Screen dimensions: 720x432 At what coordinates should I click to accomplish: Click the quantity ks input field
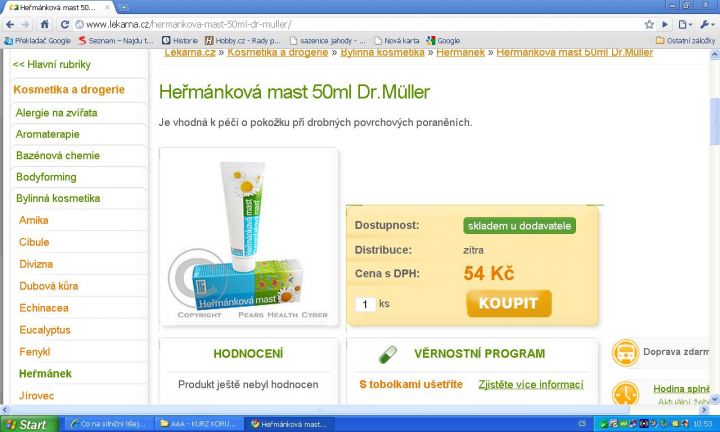pos(365,304)
